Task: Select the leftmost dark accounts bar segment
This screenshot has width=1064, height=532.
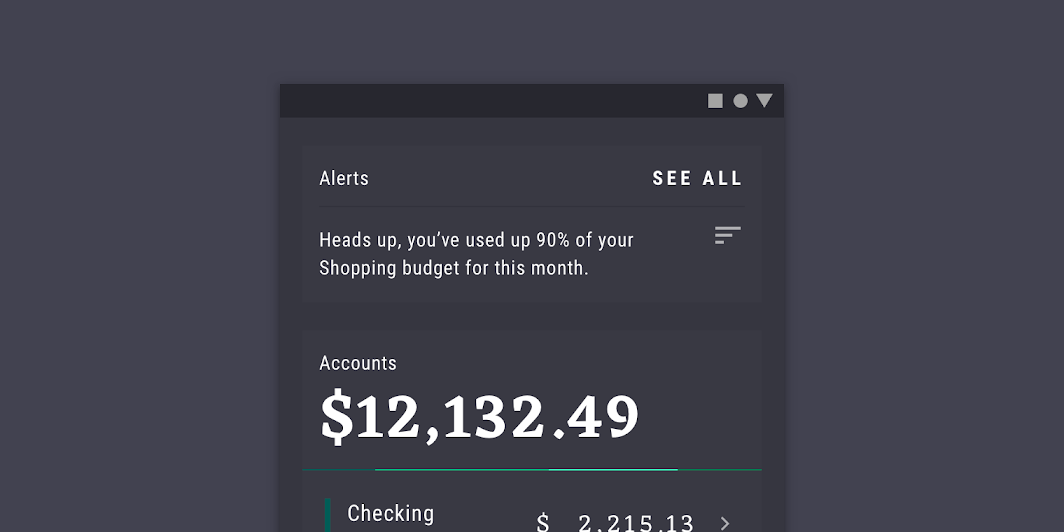Action: tap(339, 470)
